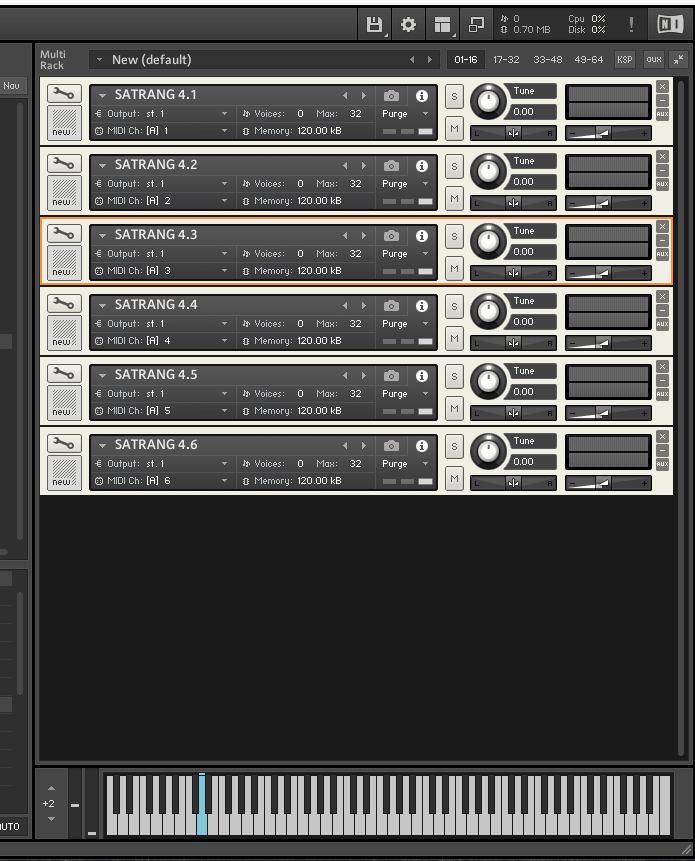The width and height of the screenshot is (695, 861).
Task: Shift the keyboard octave down
Action: tap(51, 819)
